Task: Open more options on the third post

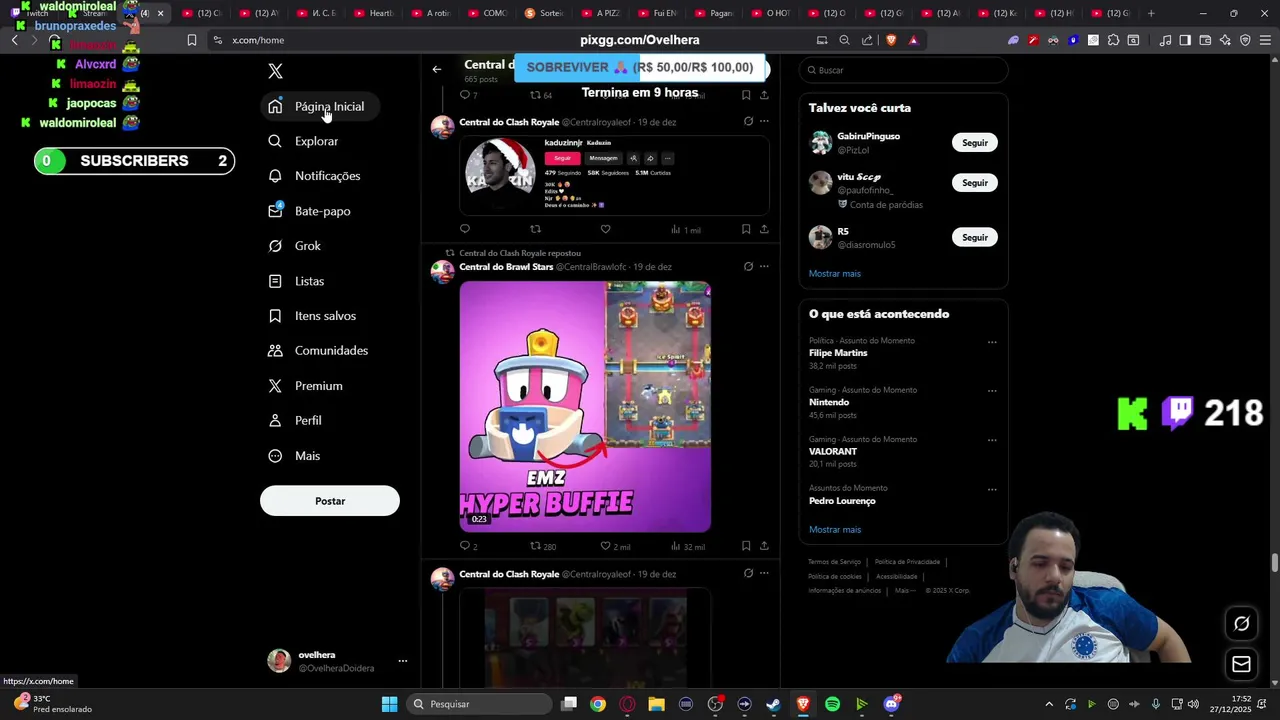Action: point(764,573)
